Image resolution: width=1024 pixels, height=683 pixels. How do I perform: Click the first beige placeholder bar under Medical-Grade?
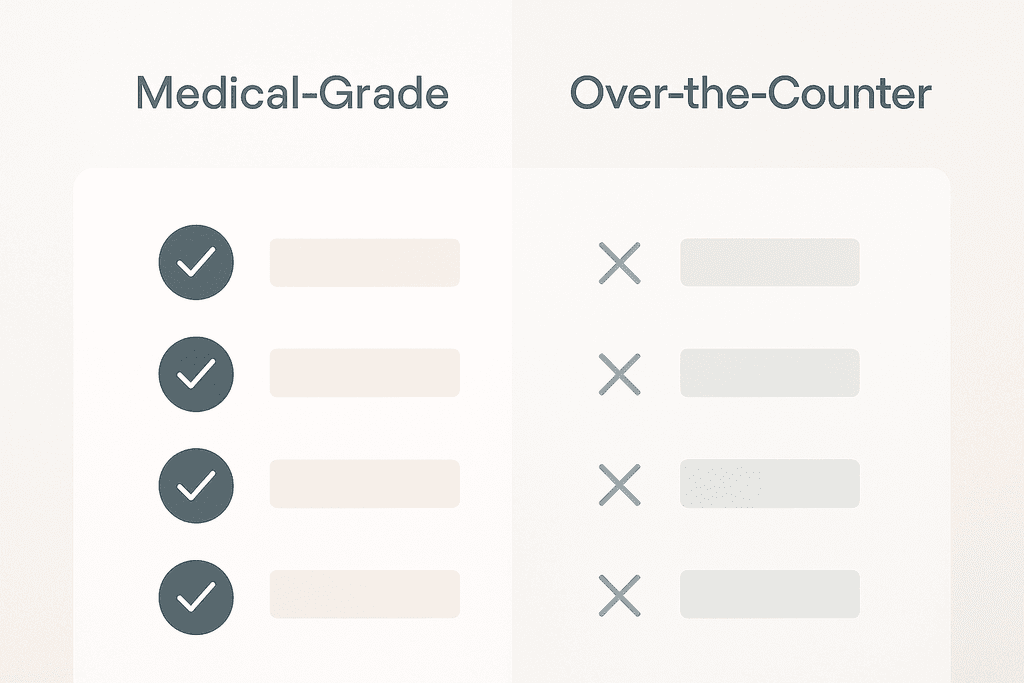[364, 263]
